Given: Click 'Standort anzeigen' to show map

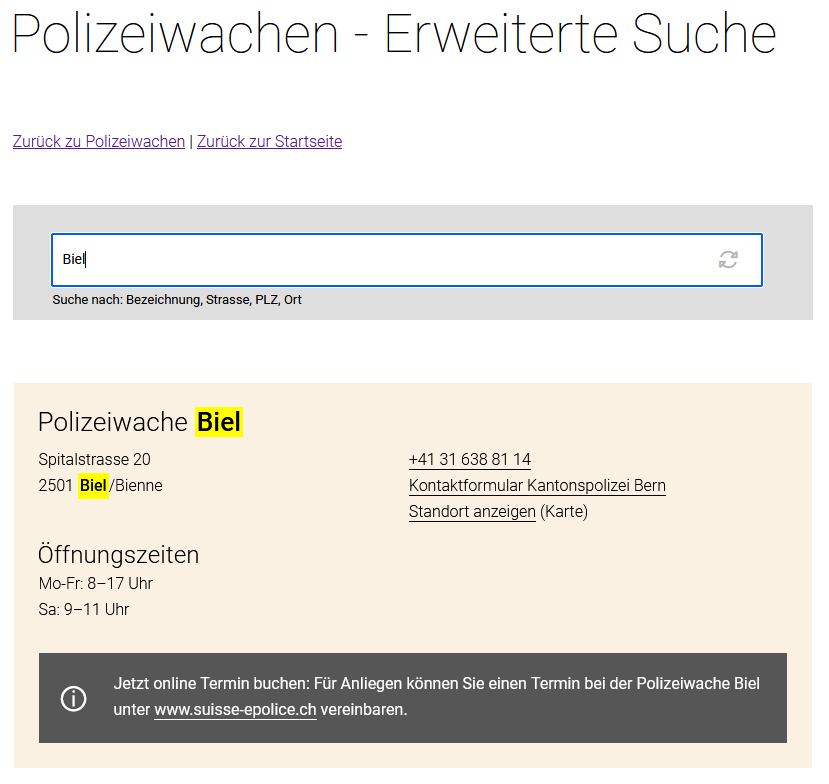Looking at the screenshot, I should (472, 512).
